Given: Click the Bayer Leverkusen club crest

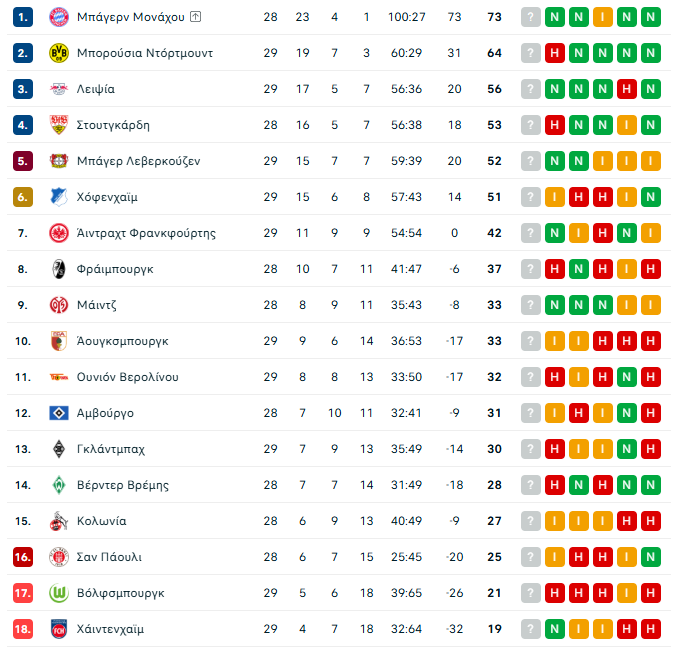Looking at the screenshot, I should click(58, 161).
